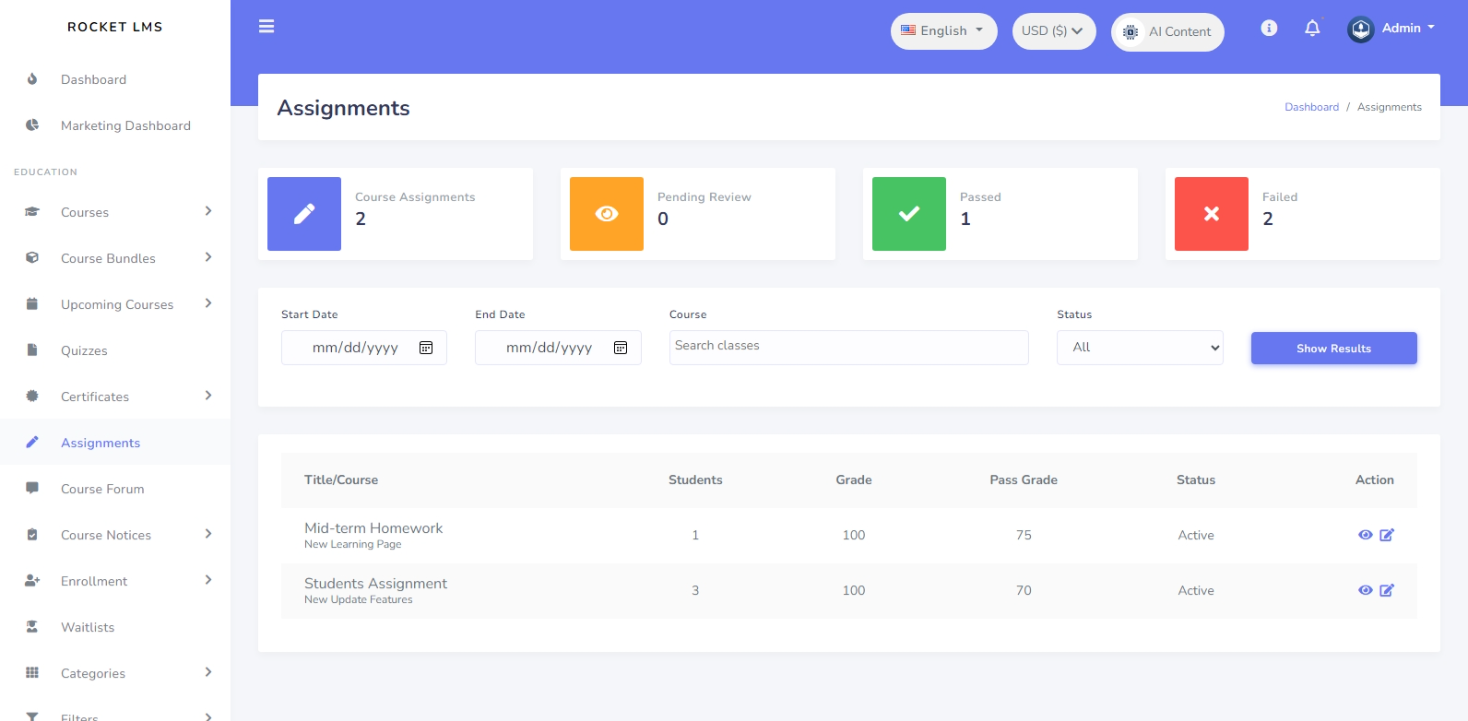
Task: Edit Mid-term Homework assignment icon
Action: tap(1387, 535)
